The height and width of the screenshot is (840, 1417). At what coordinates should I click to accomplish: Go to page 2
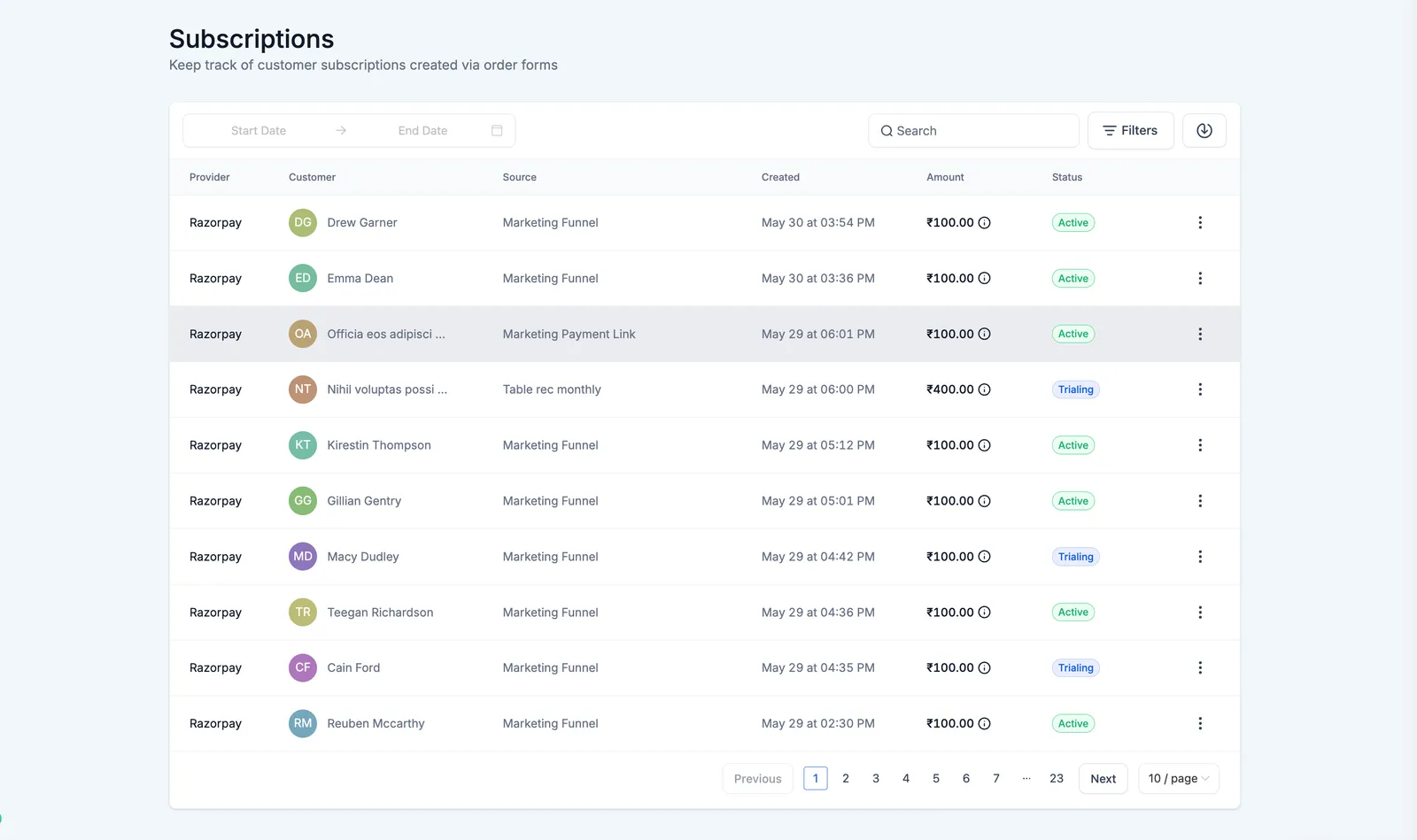point(846,778)
